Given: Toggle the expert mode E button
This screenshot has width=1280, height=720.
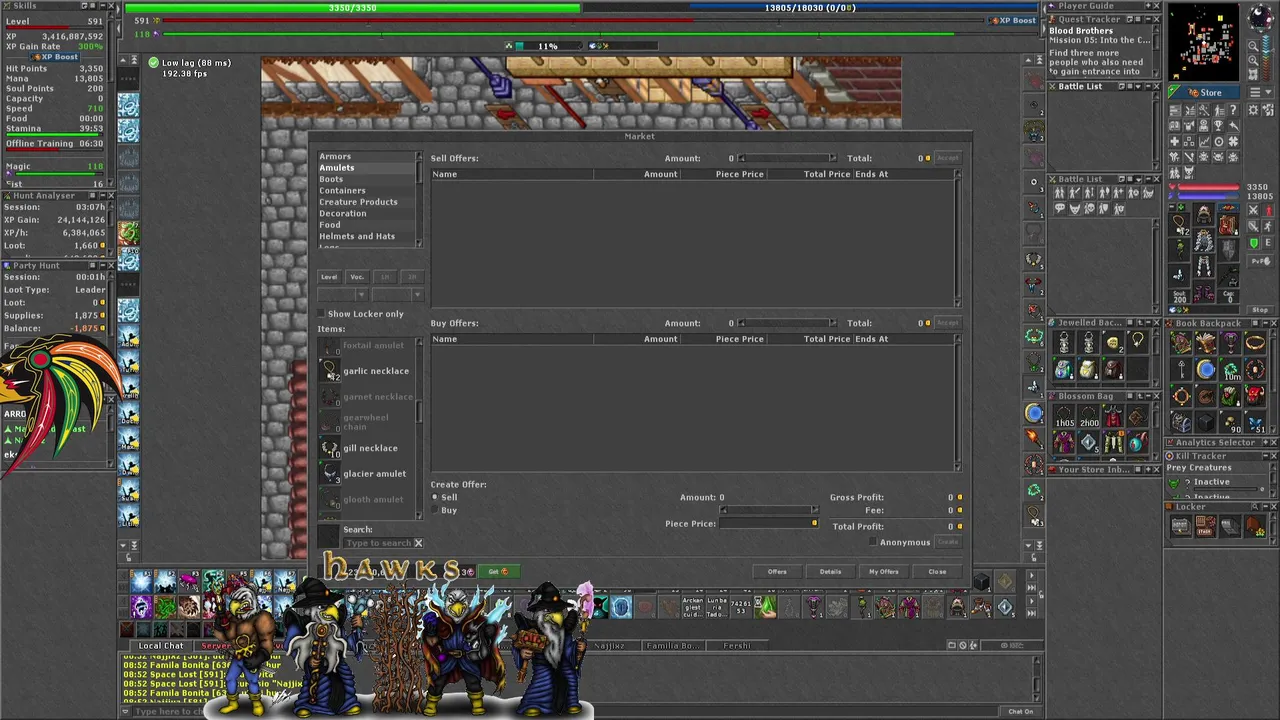Looking at the screenshot, I should (x=1268, y=243).
